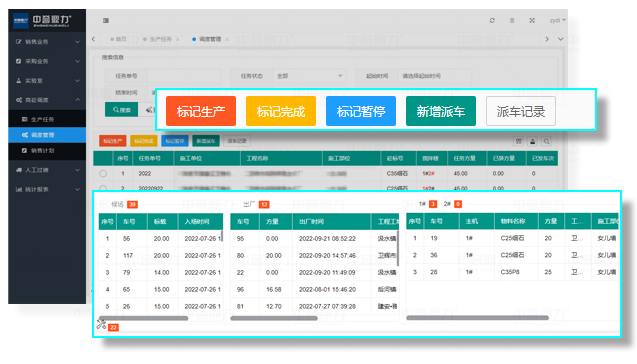Click the 候场 table horizontal scrollbar
637x364 pixels.
(x=143, y=318)
